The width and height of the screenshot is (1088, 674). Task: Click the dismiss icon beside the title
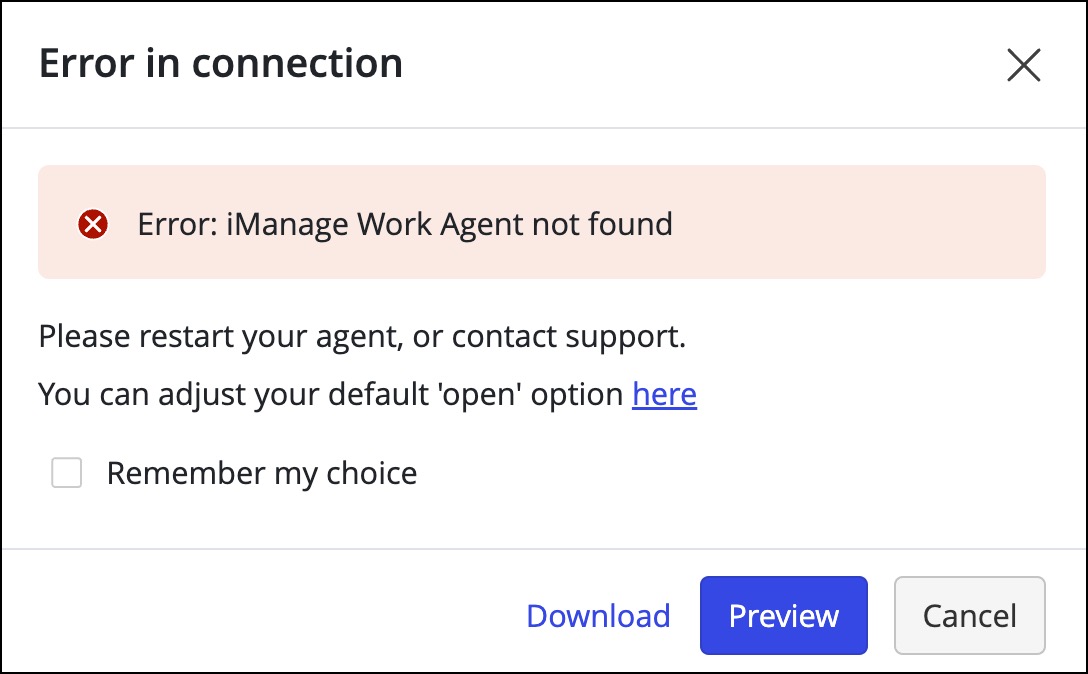click(x=1024, y=65)
